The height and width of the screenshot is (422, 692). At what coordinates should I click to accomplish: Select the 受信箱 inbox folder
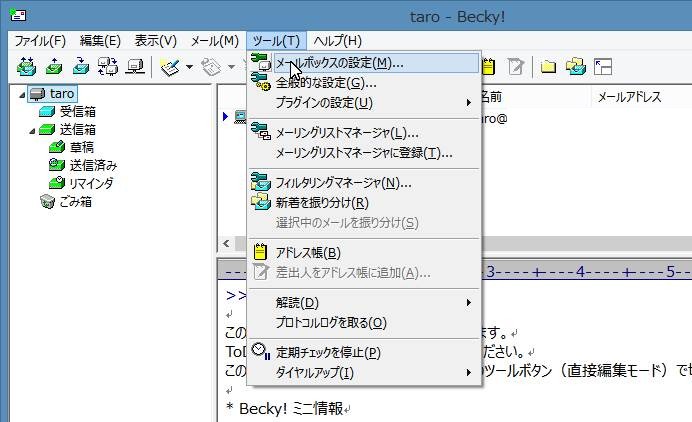point(77,111)
